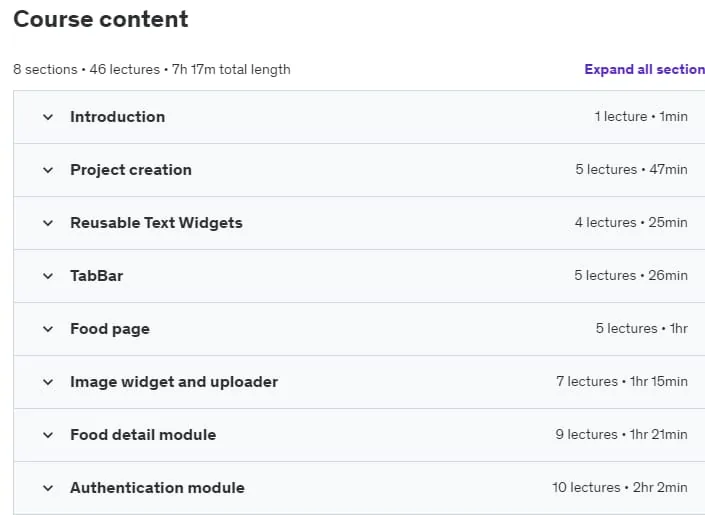Click the Food page chevron icon
The image size is (705, 515).
[48, 329]
